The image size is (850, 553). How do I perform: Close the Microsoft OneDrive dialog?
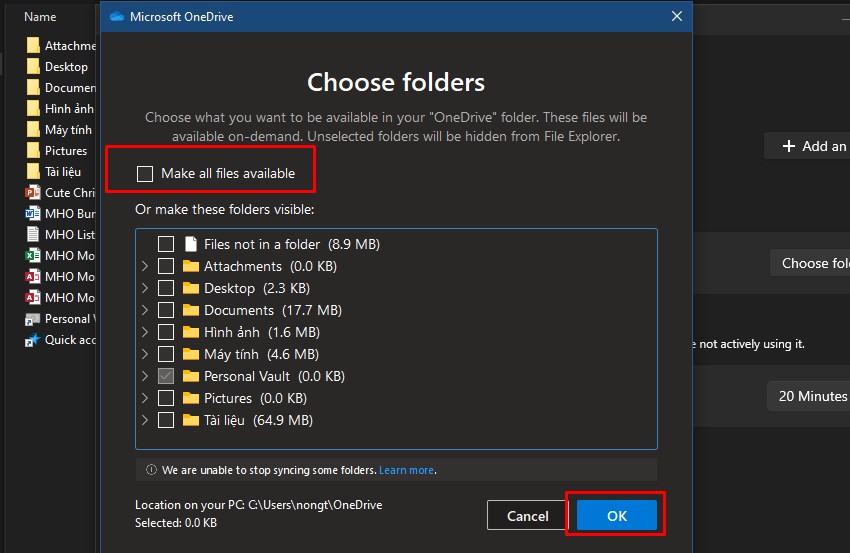(x=677, y=16)
